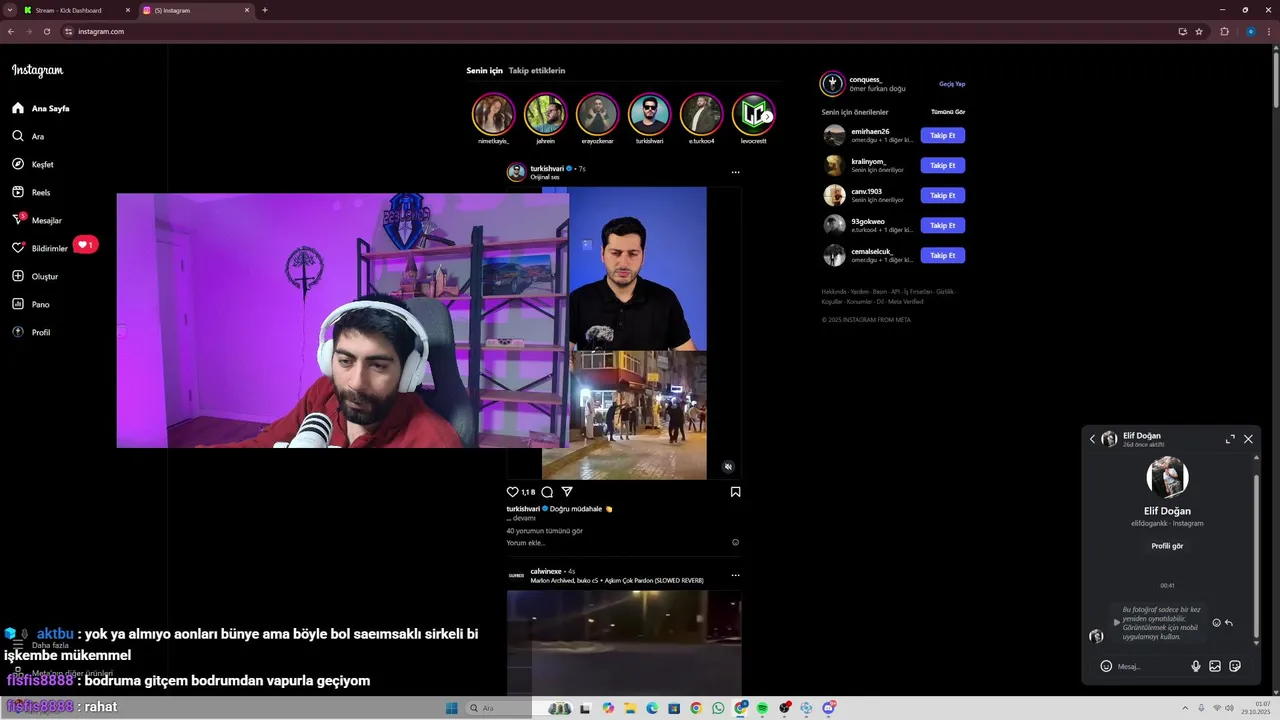Follow kralinyom_ with Takip Et
Screen dimensions: 1280x720
tap(943, 165)
